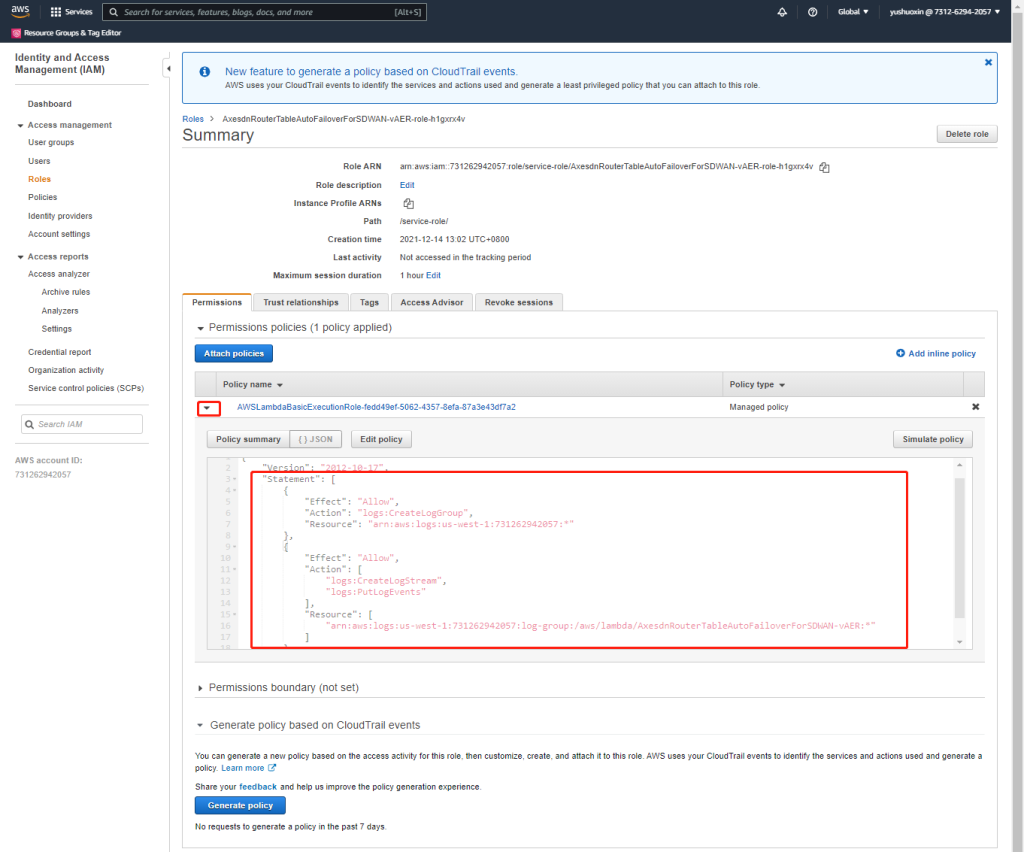Expand the Permissions boundary section
The image size is (1024, 852).
200,688
